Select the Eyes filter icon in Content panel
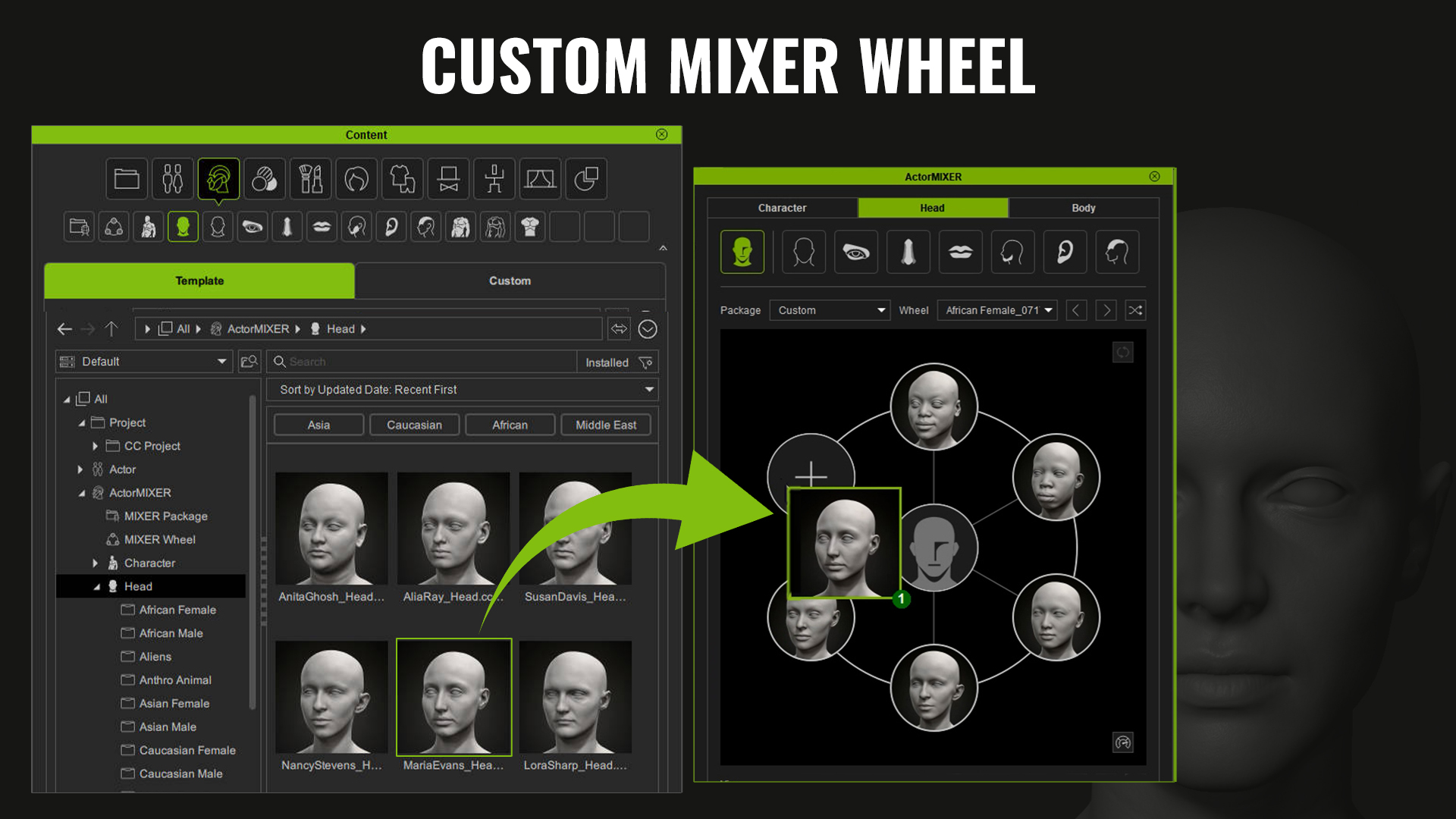Viewport: 1456px width, 819px height. [x=252, y=227]
